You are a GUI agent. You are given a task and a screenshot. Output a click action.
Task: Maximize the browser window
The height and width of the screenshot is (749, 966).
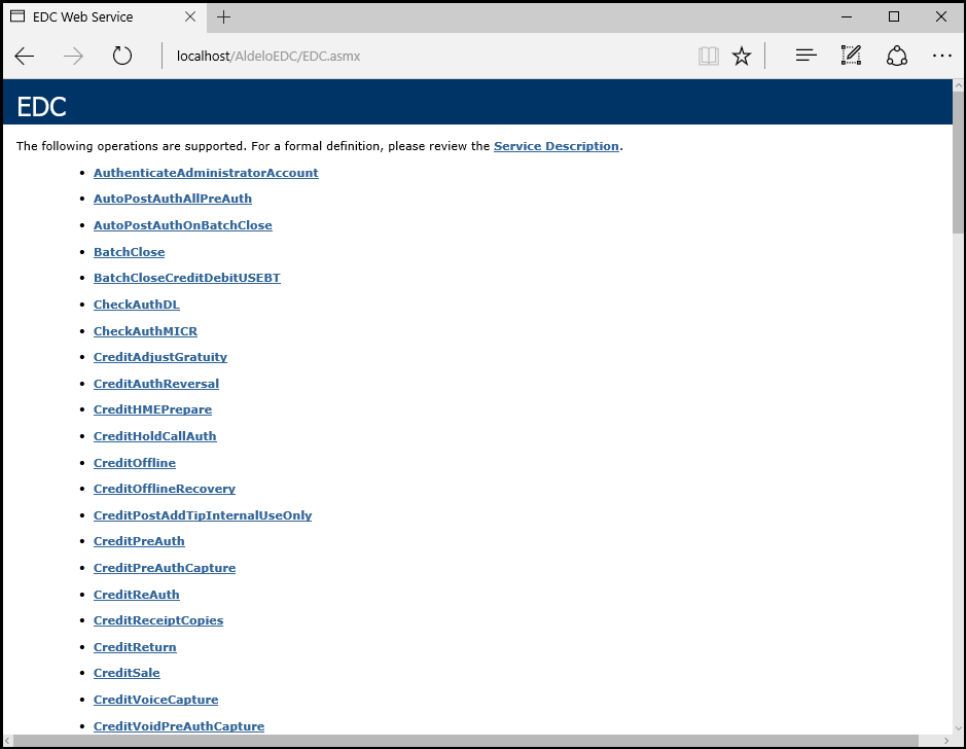(894, 17)
